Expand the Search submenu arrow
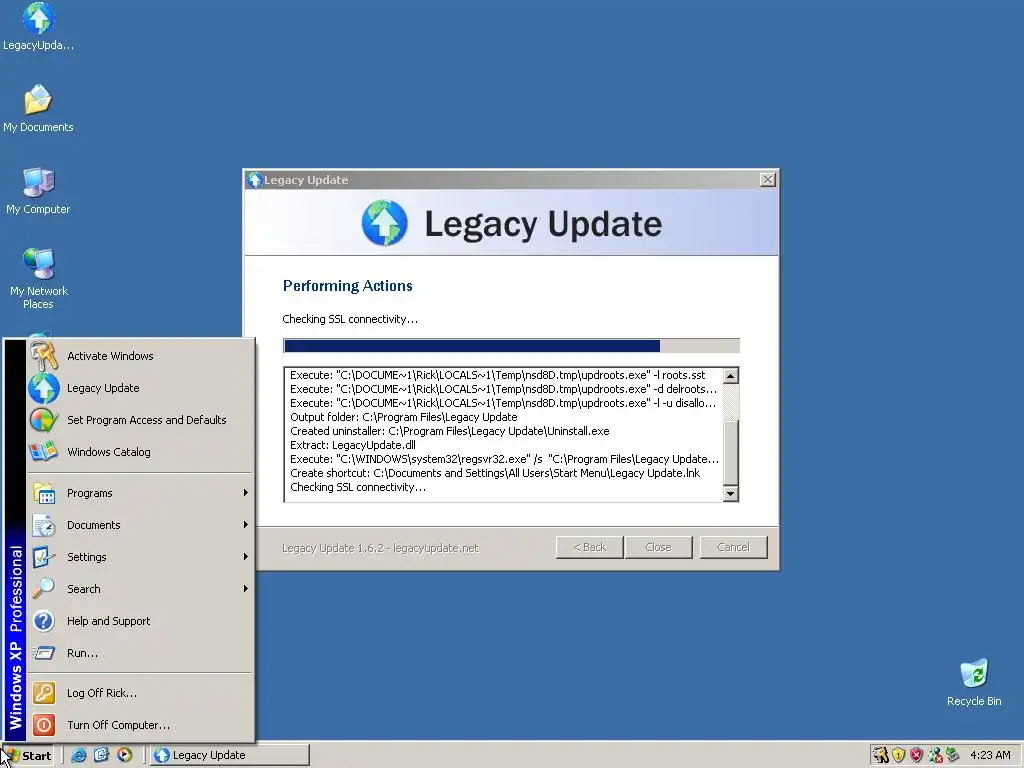 click(246, 589)
